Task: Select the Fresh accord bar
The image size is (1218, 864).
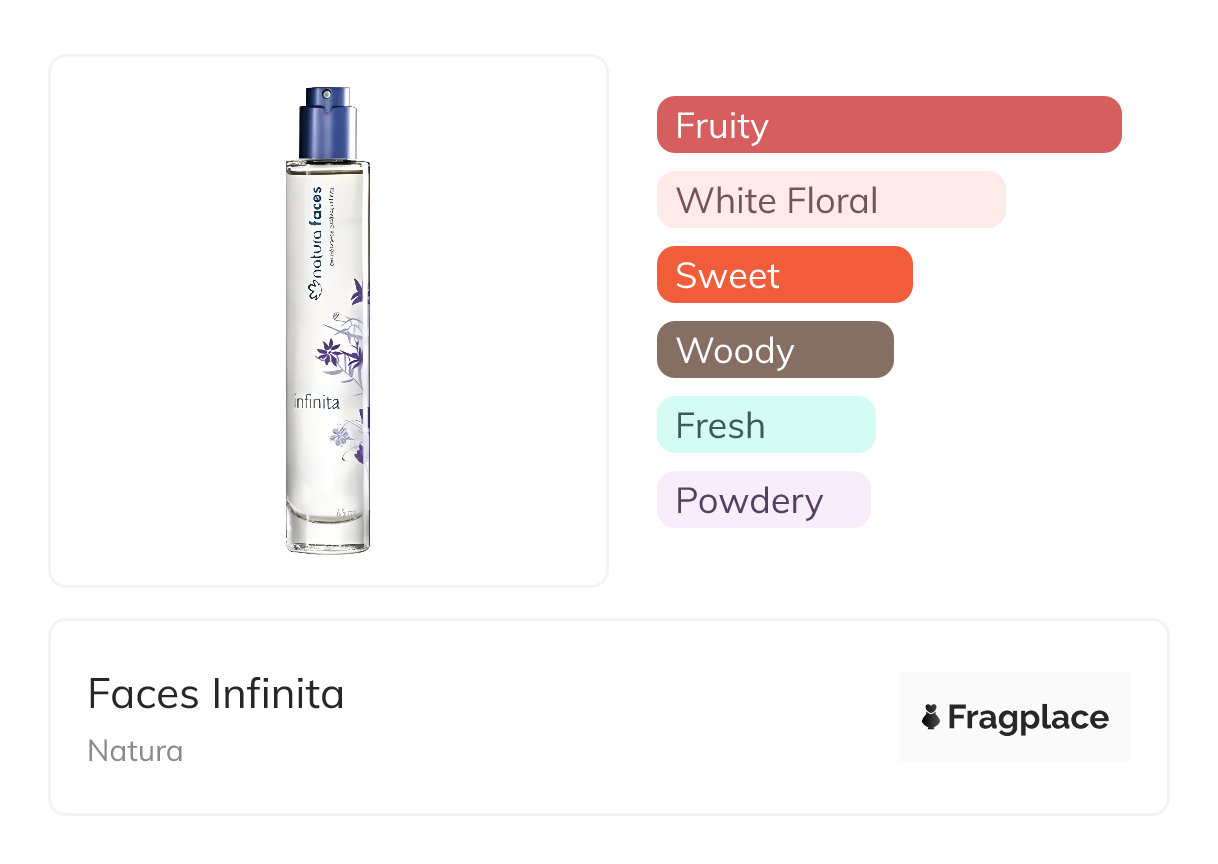Action: tap(766, 425)
